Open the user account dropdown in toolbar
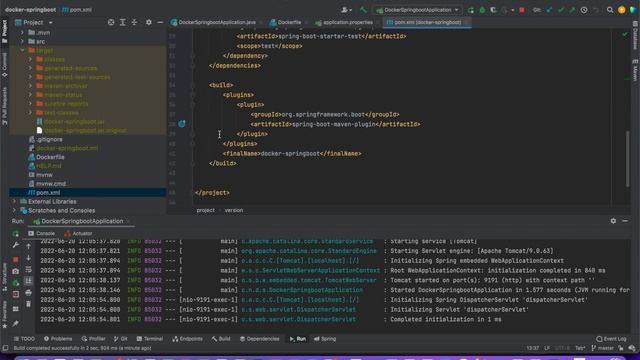 347,10
